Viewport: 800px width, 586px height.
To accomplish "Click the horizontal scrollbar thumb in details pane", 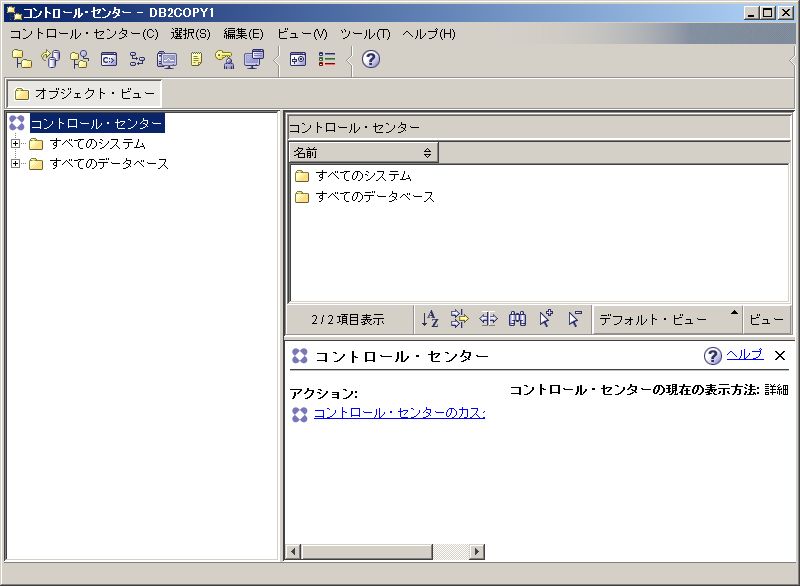I will [x=367, y=551].
